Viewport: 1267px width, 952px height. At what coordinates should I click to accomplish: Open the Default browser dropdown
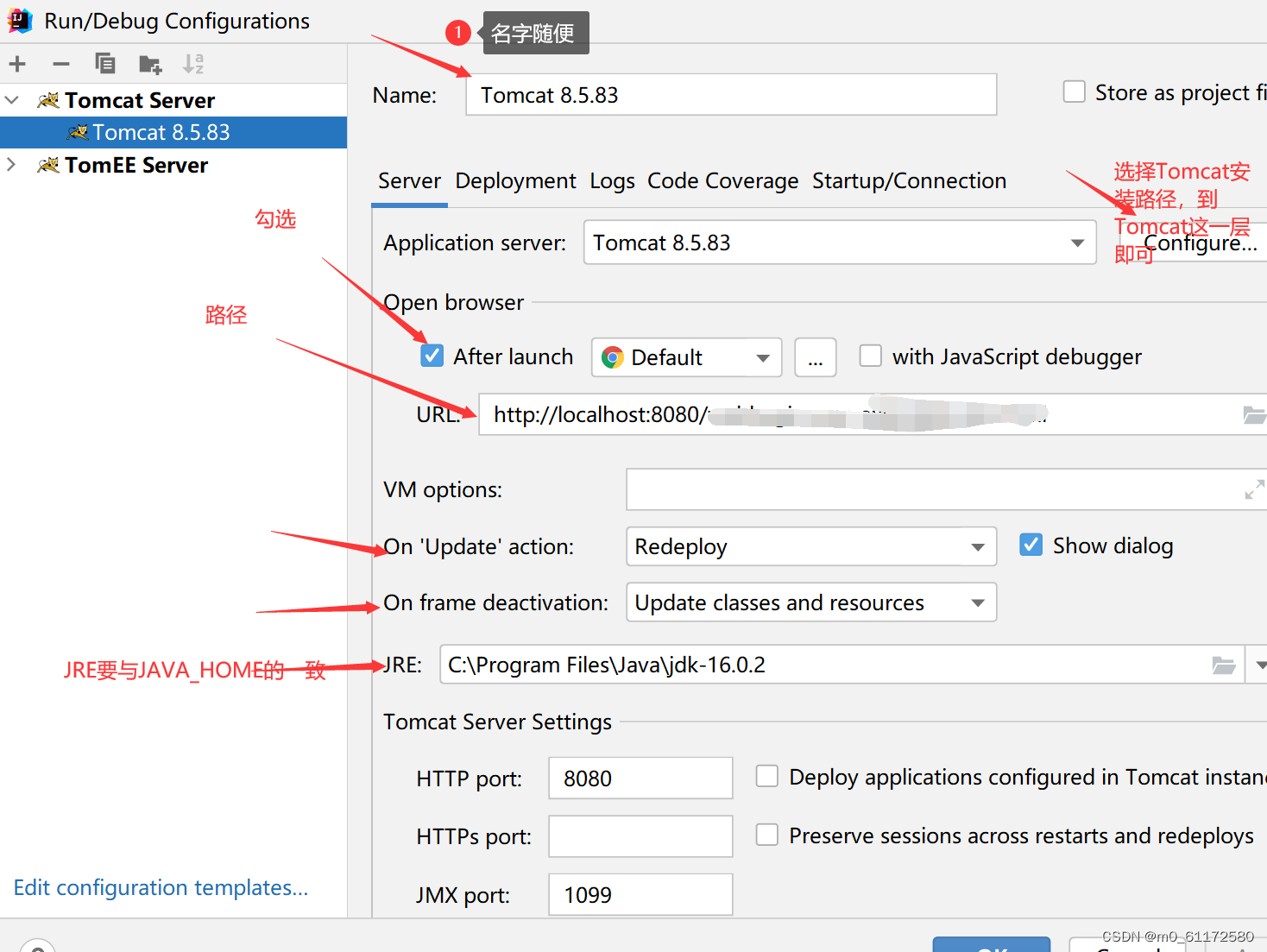(763, 356)
